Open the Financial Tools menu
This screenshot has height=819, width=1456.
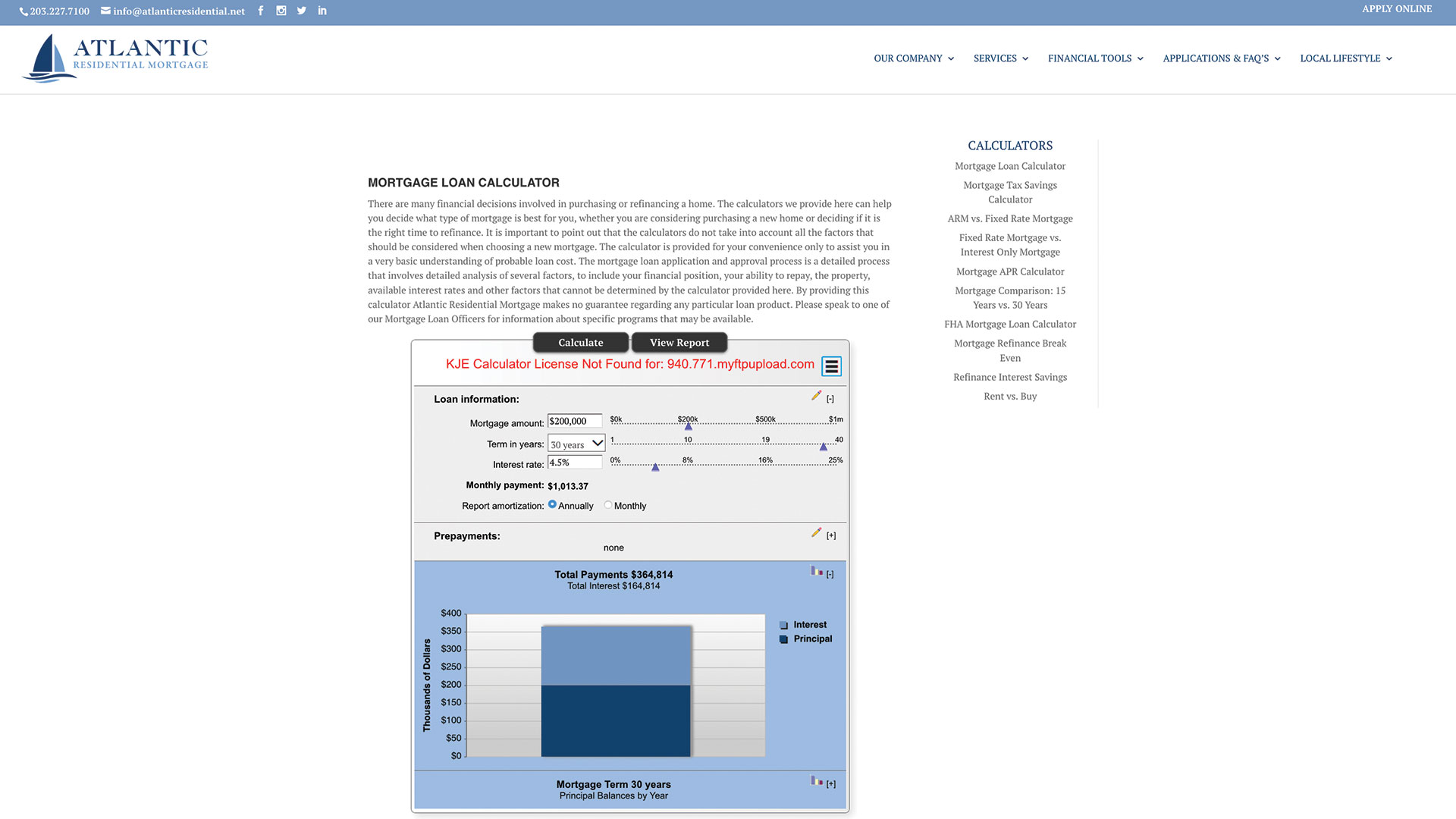point(1096,58)
